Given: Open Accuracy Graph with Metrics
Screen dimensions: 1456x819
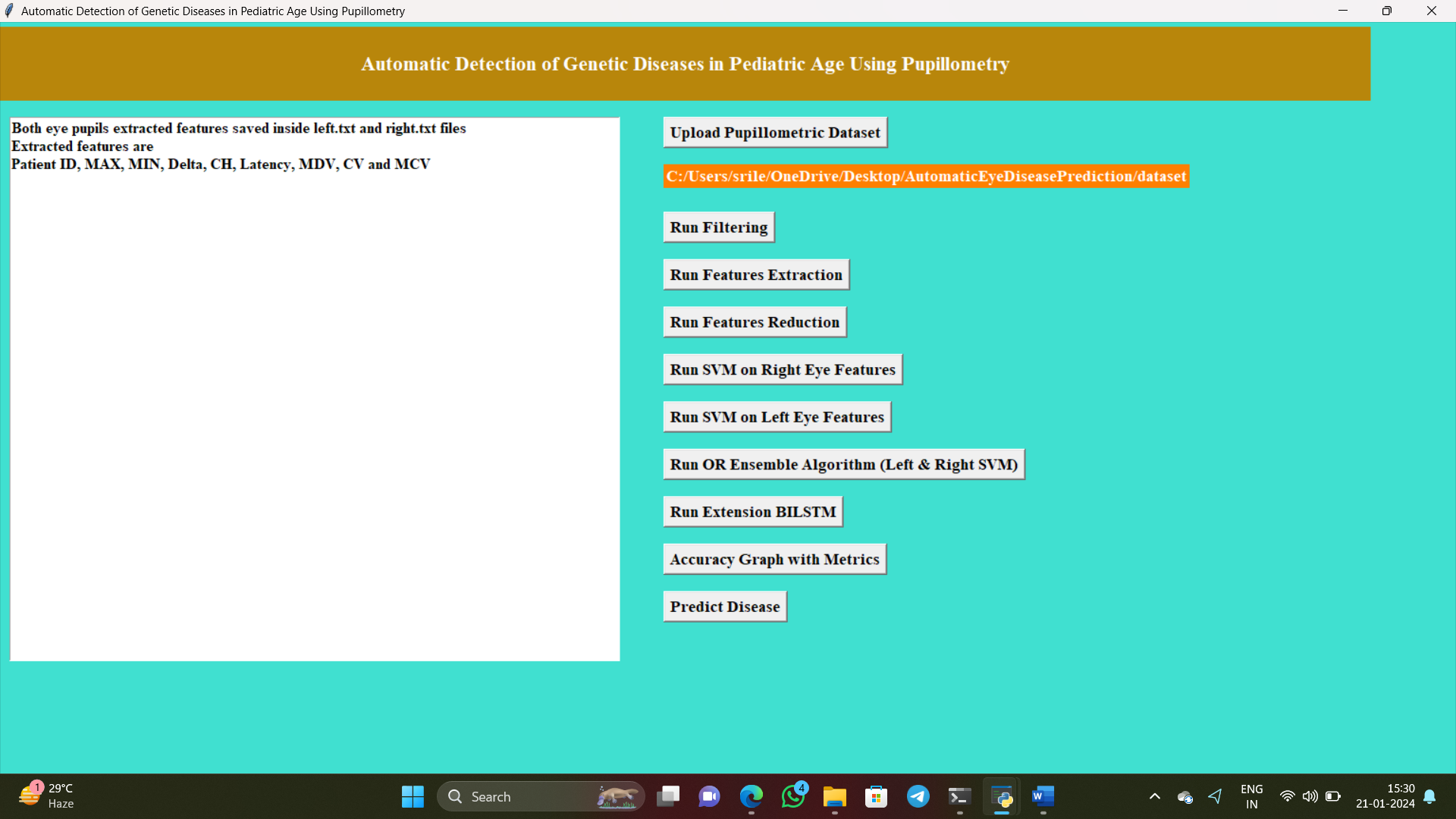Looking at the screenshot, I should (774, 560).
